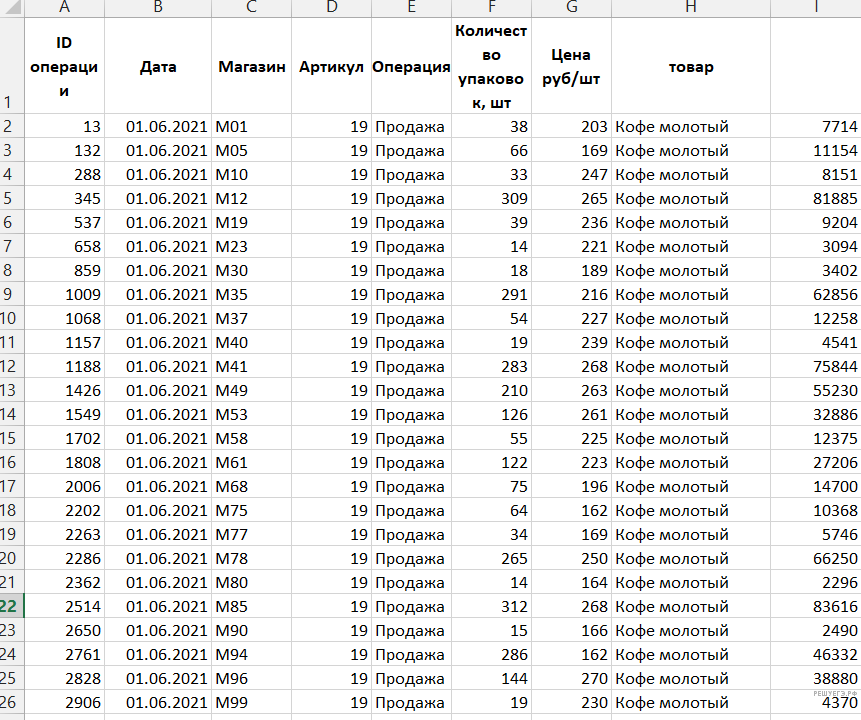
Task: Click the "Цена руб/шт" header cell
Action: click(571, 67)
